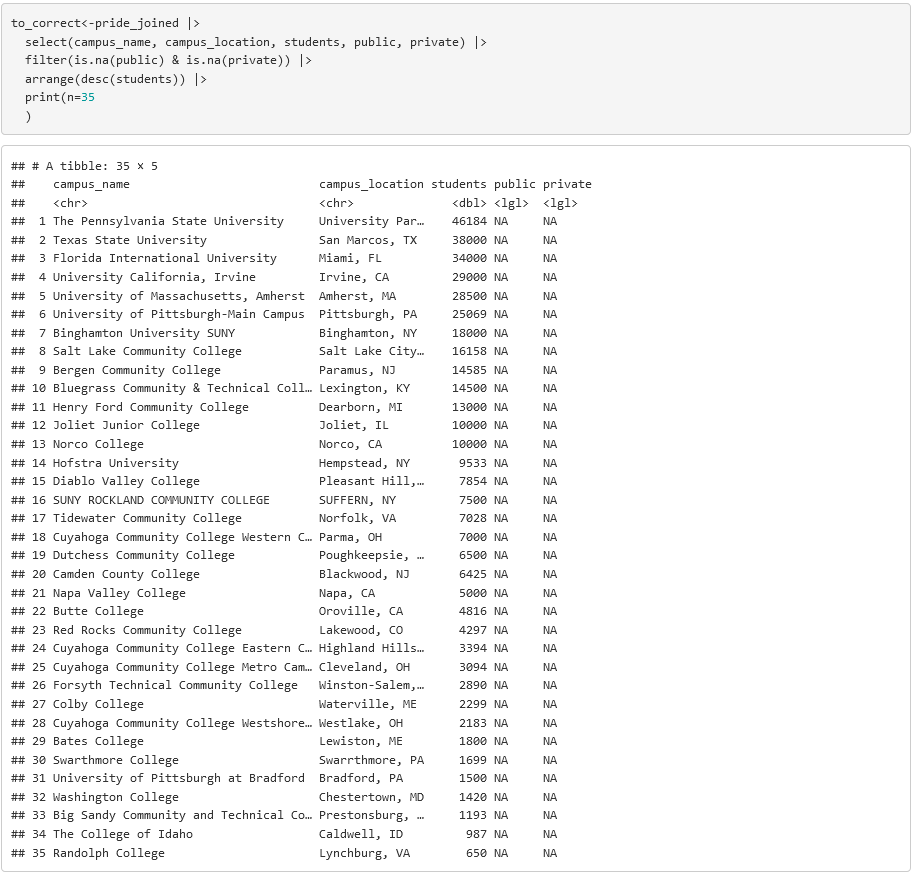
Task: Click 'Colby College' campus name
Action: tap(98, 704)
